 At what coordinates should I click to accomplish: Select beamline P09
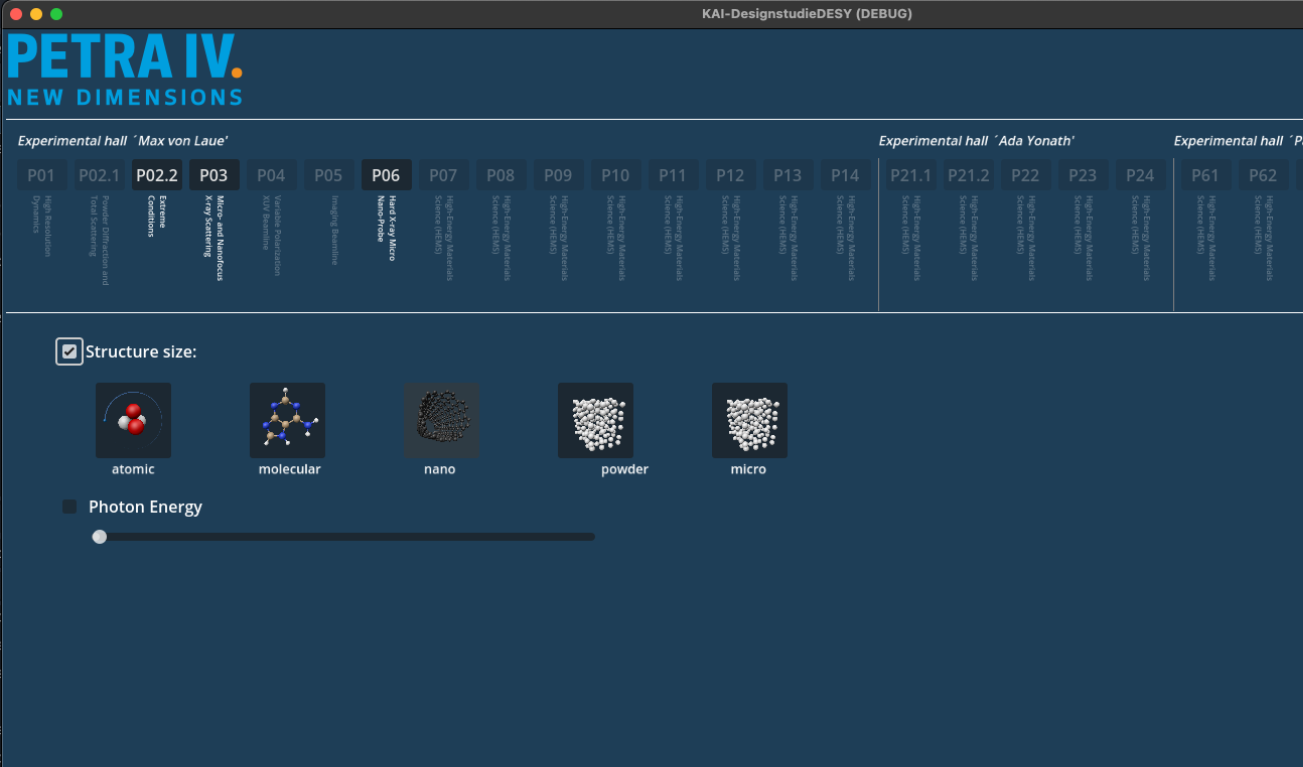[558, 175]
